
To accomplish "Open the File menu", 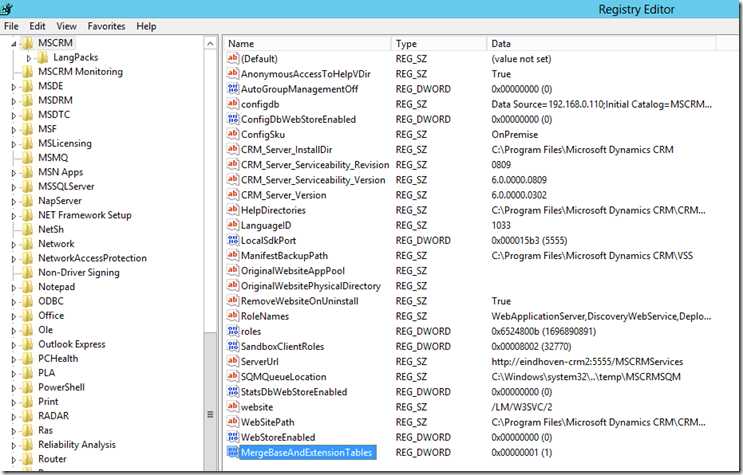I will (x=11, y=26).
